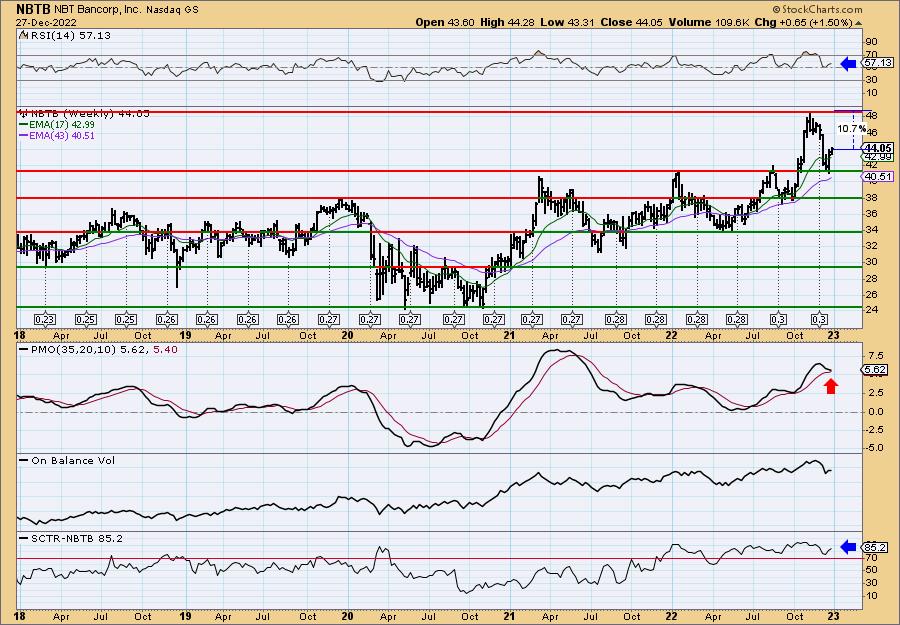
Task: Click the -5.0 label on the PMO axis
Action: [875, 448]
